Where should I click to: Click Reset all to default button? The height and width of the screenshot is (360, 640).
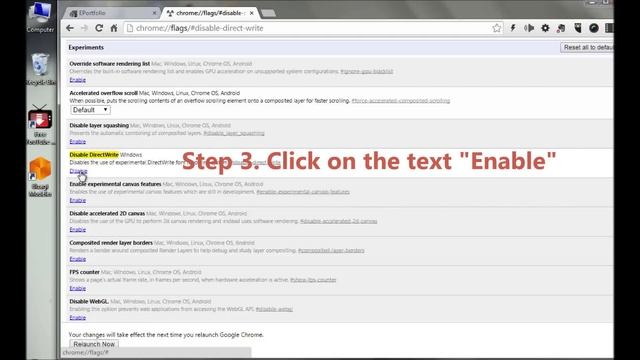point(587,47)
